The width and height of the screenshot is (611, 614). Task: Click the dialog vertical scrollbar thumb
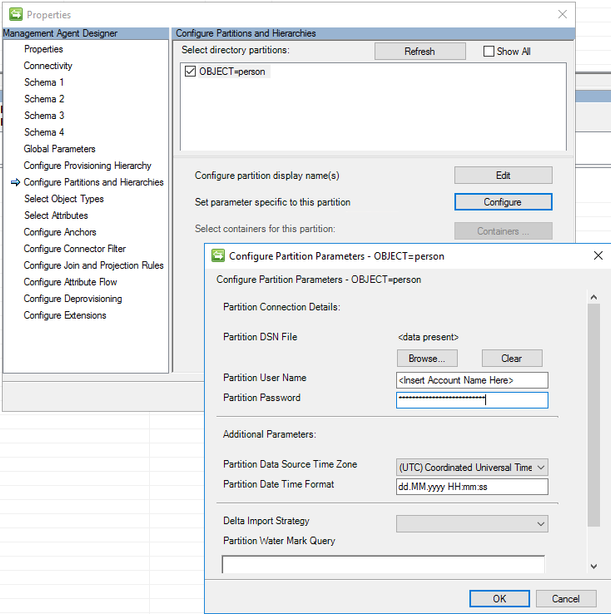coord(594,415)
